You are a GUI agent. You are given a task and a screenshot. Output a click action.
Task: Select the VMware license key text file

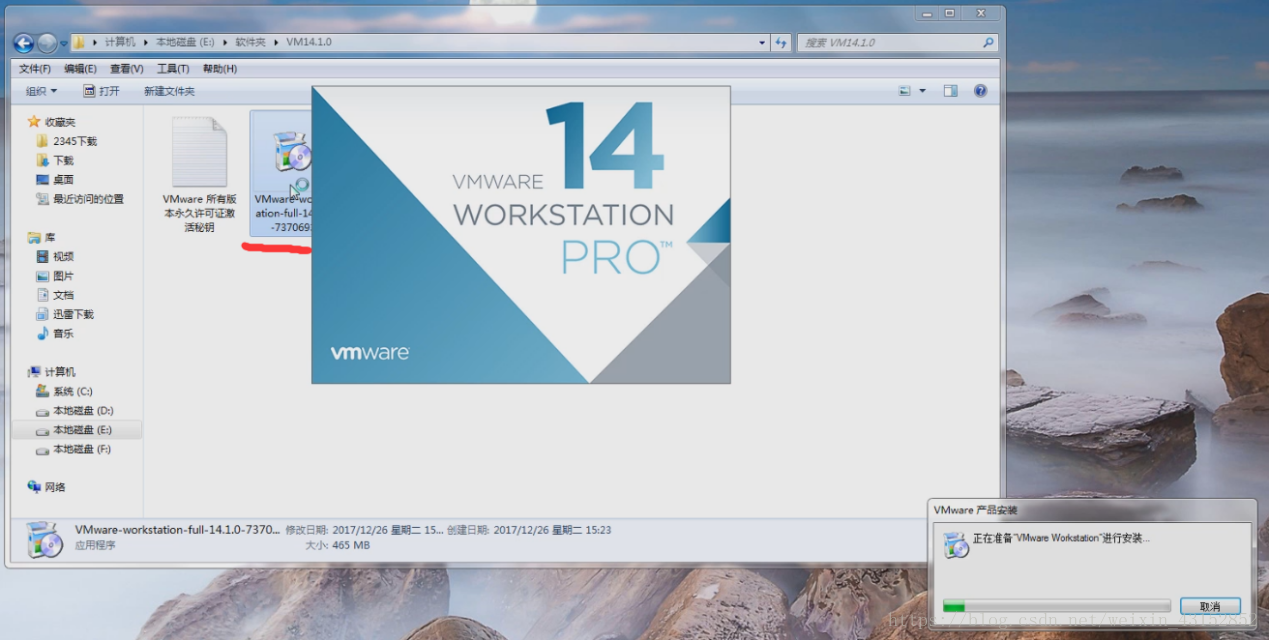click(x=199, y=175)
